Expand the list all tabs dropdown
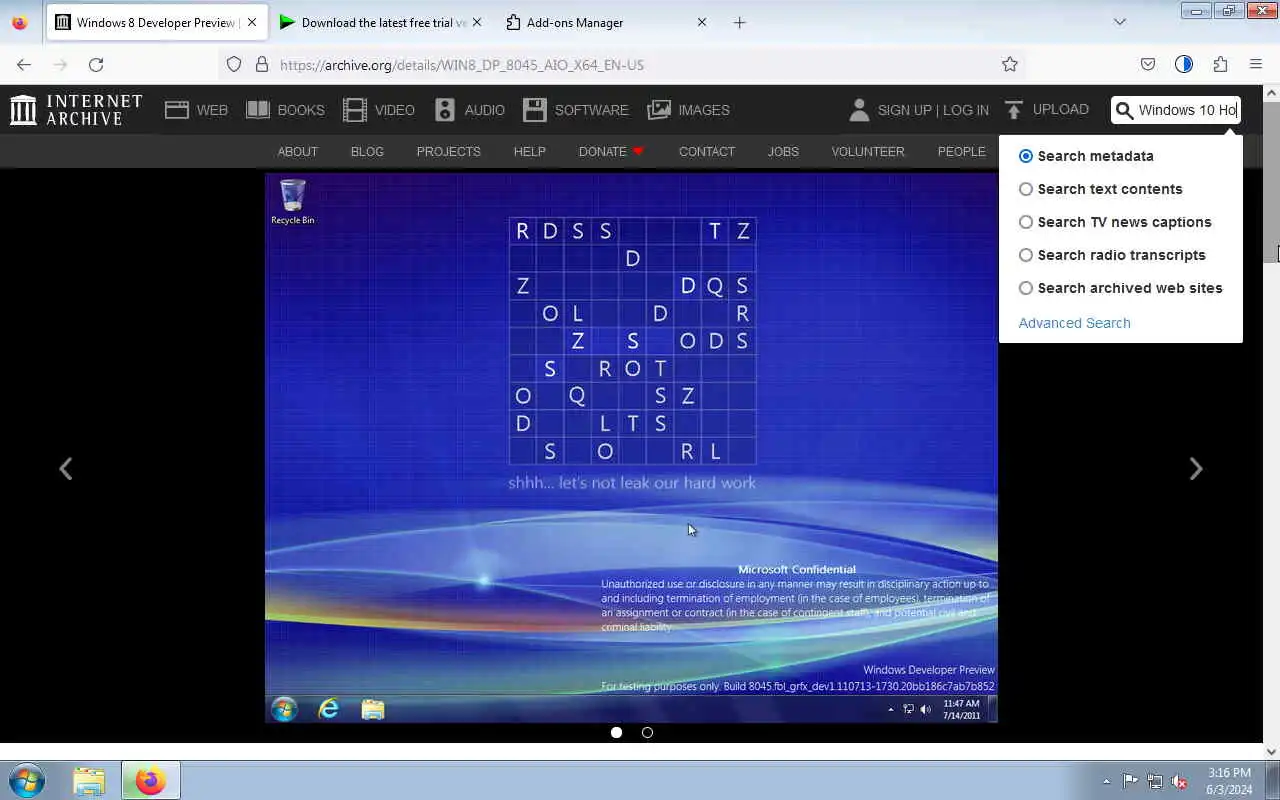This screenshot has width=1280, height=800. (x=1120, y=22)
